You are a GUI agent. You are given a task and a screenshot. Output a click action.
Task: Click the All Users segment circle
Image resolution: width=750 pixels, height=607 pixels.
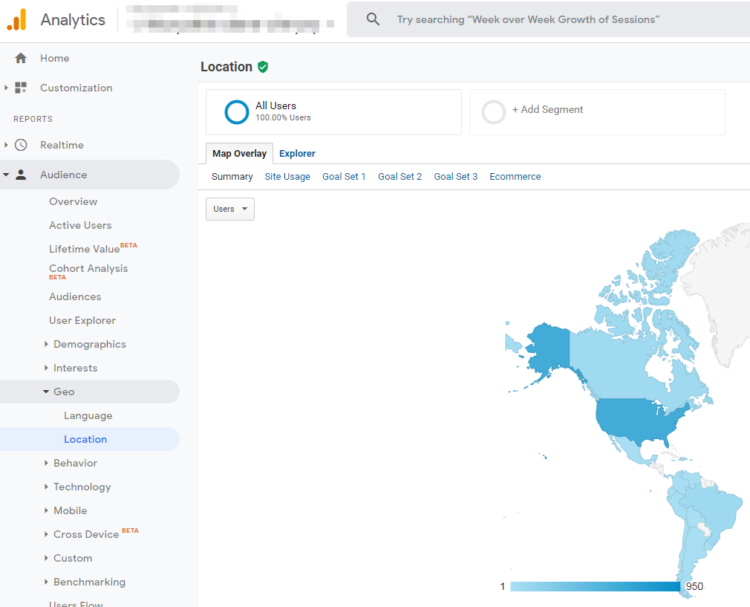[237, 112]
